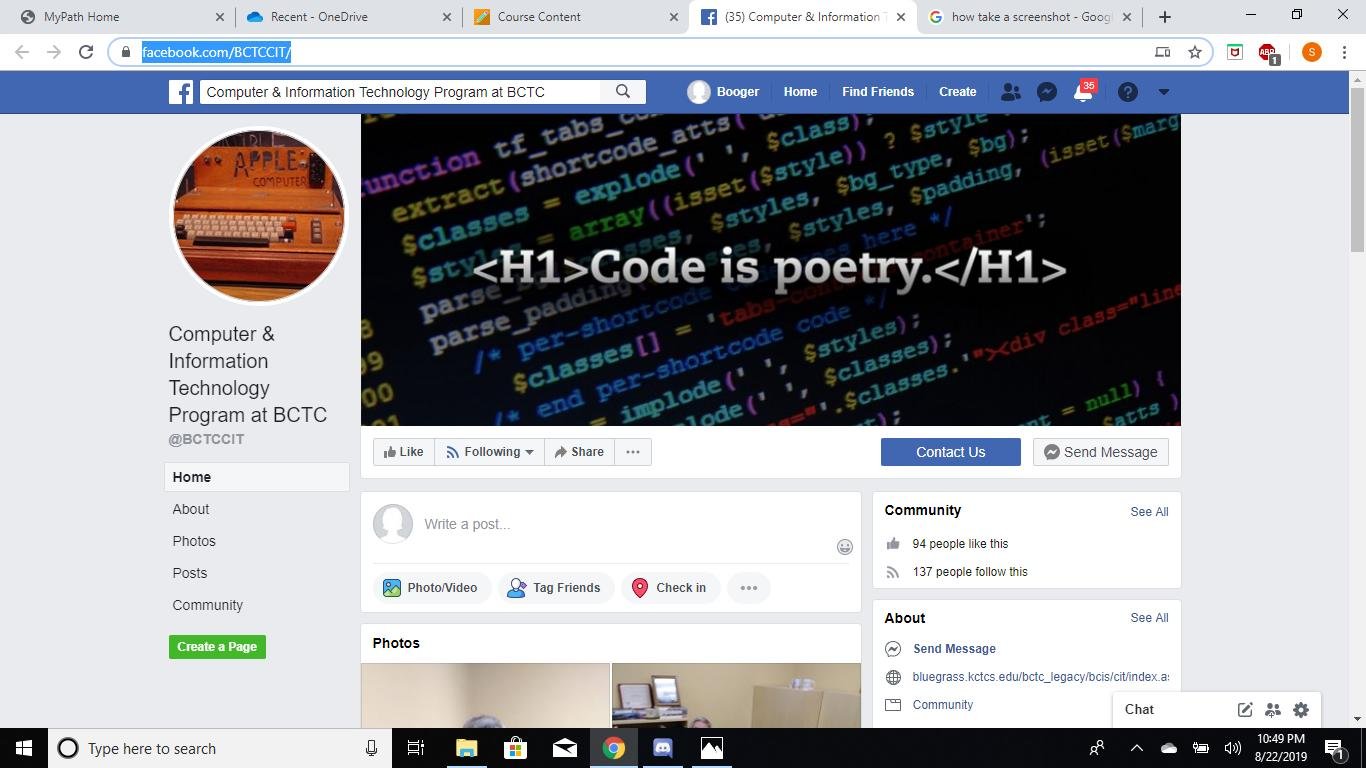
Task: Open the emoji picker in post composer
Action: tap(845, 546)
